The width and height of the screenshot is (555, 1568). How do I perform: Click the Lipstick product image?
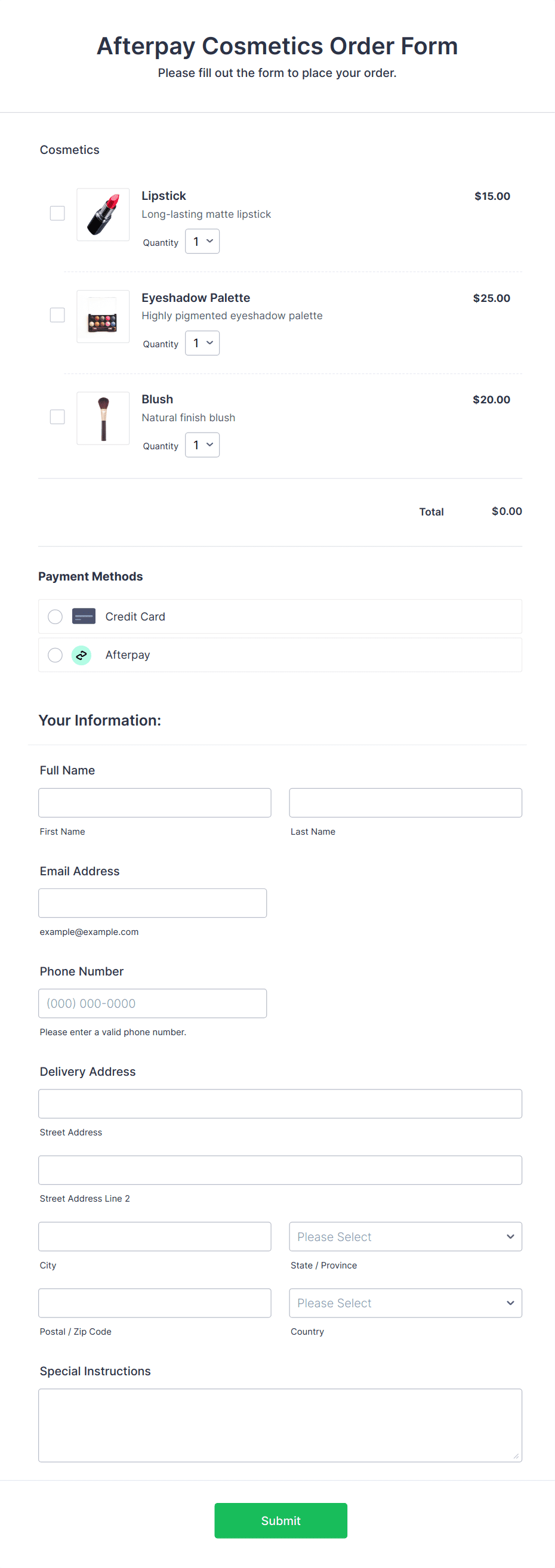(102, 214)
